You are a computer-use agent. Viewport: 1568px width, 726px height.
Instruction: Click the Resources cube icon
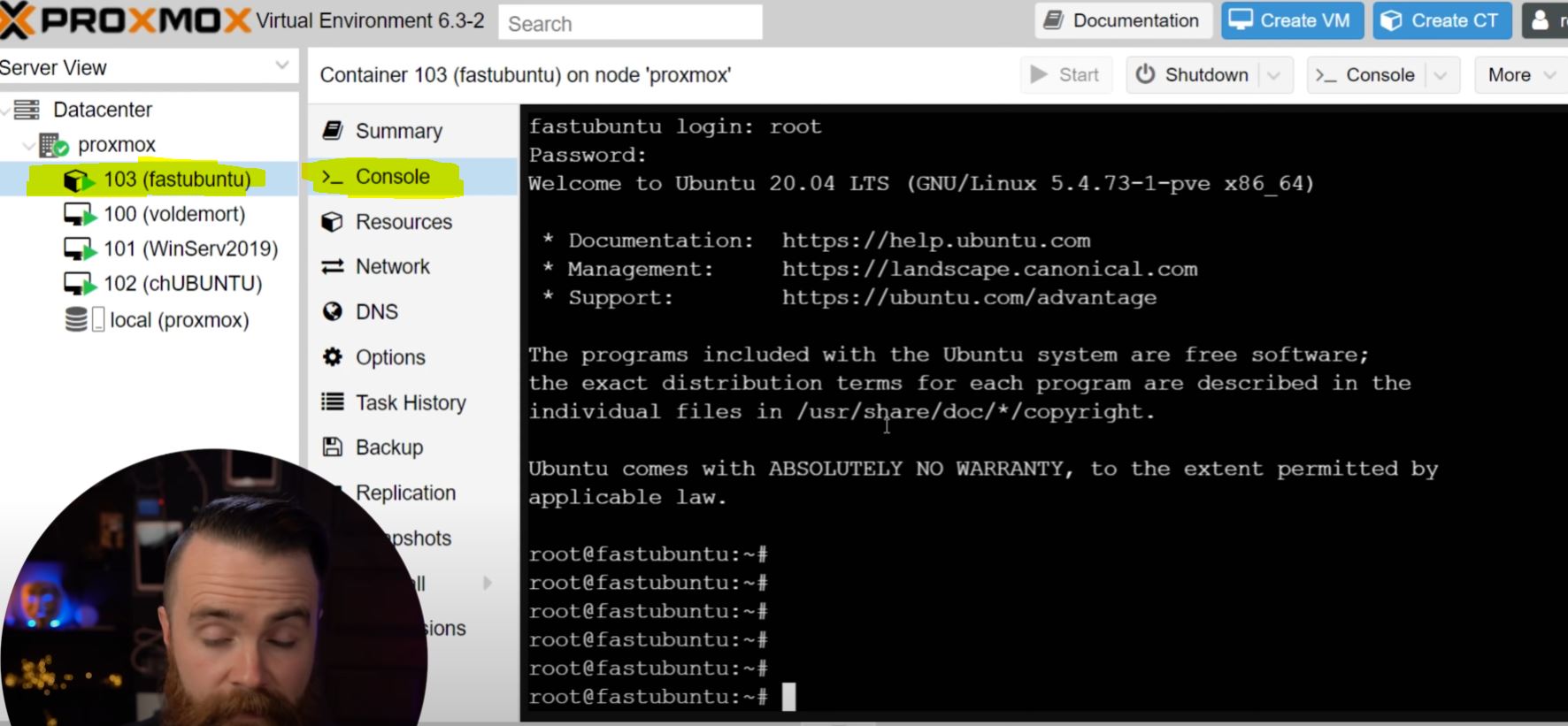[332, 222]
